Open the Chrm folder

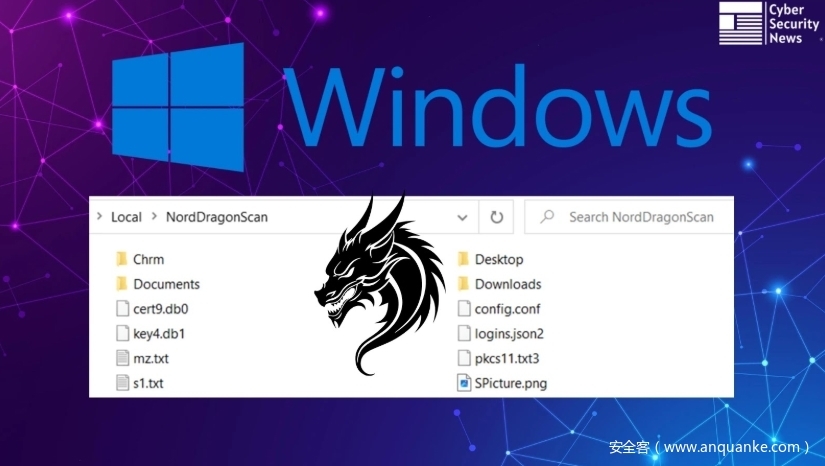coord(147,259)
